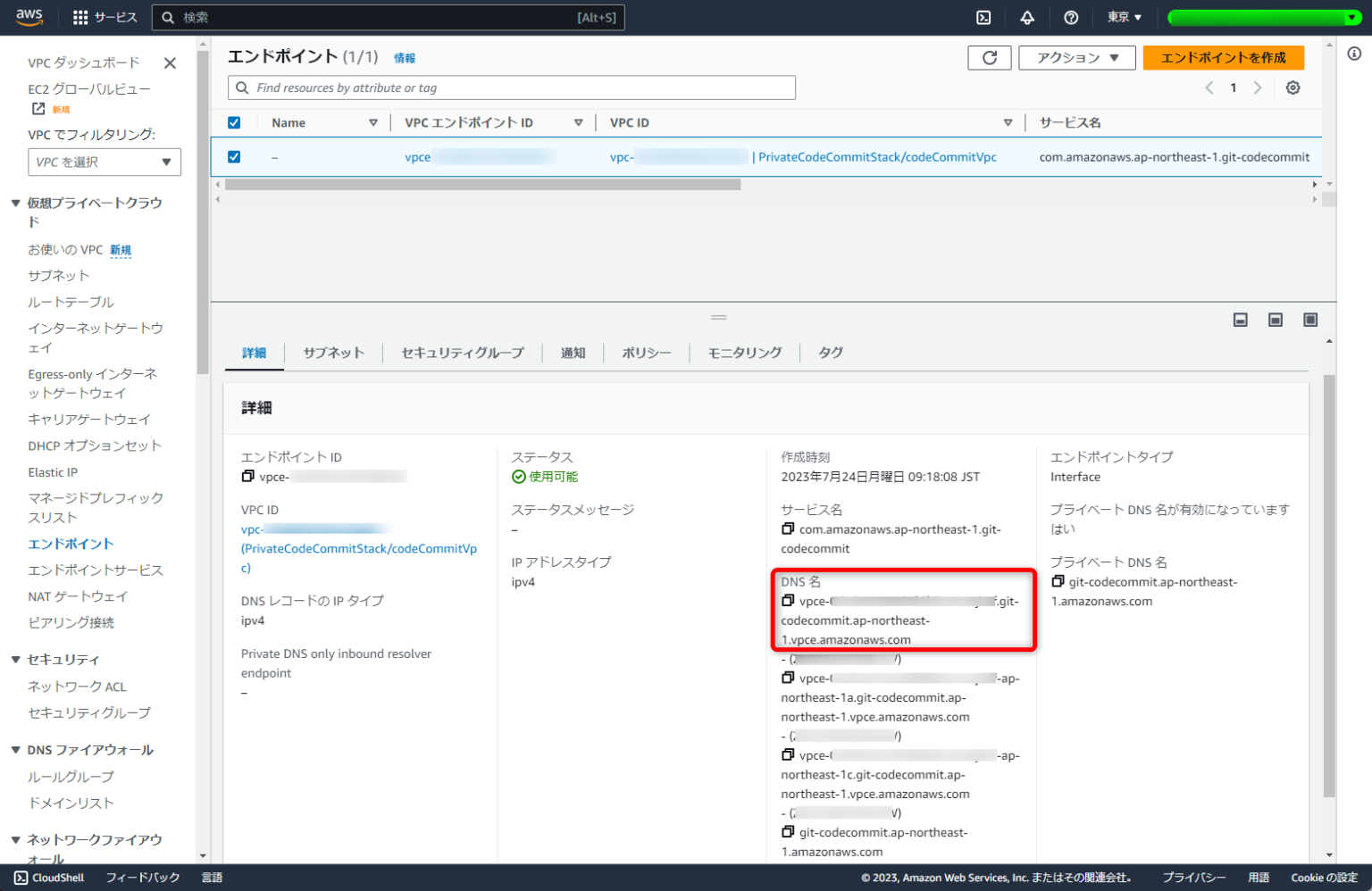Click the エンドポイントを作成 button
The width and height of the screenshot is (1372, 891).
[x=1224, y=57]
